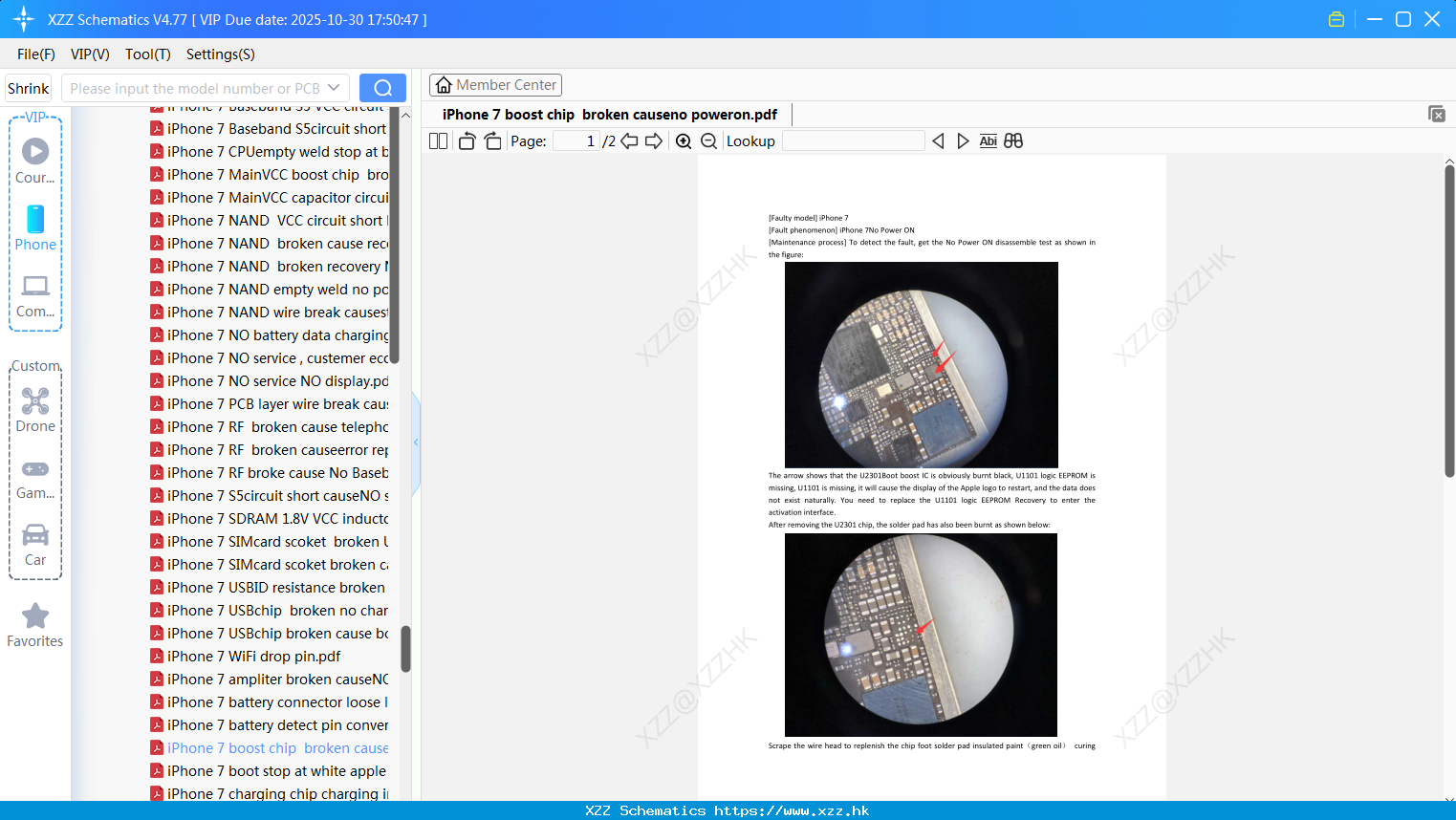Click the PDF viewer vertical scrollbar
Image resolution: width=1456 pixels, height=820 pixels.
point(1449,321)
